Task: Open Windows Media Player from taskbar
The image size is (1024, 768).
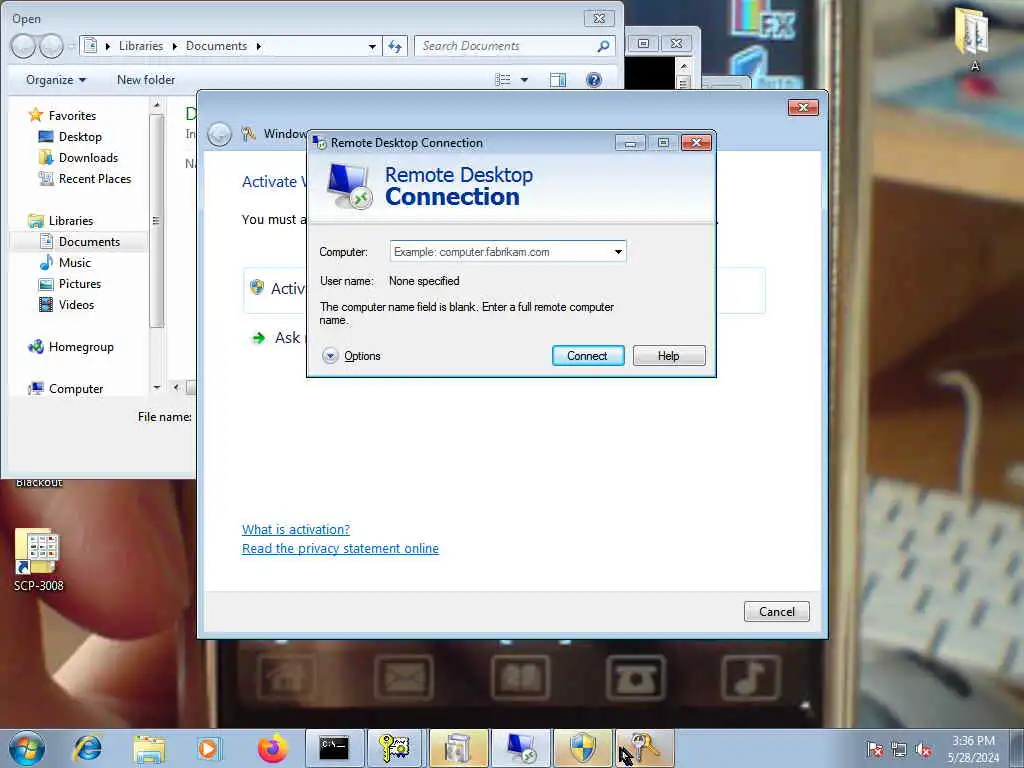Action: [210, 748]
